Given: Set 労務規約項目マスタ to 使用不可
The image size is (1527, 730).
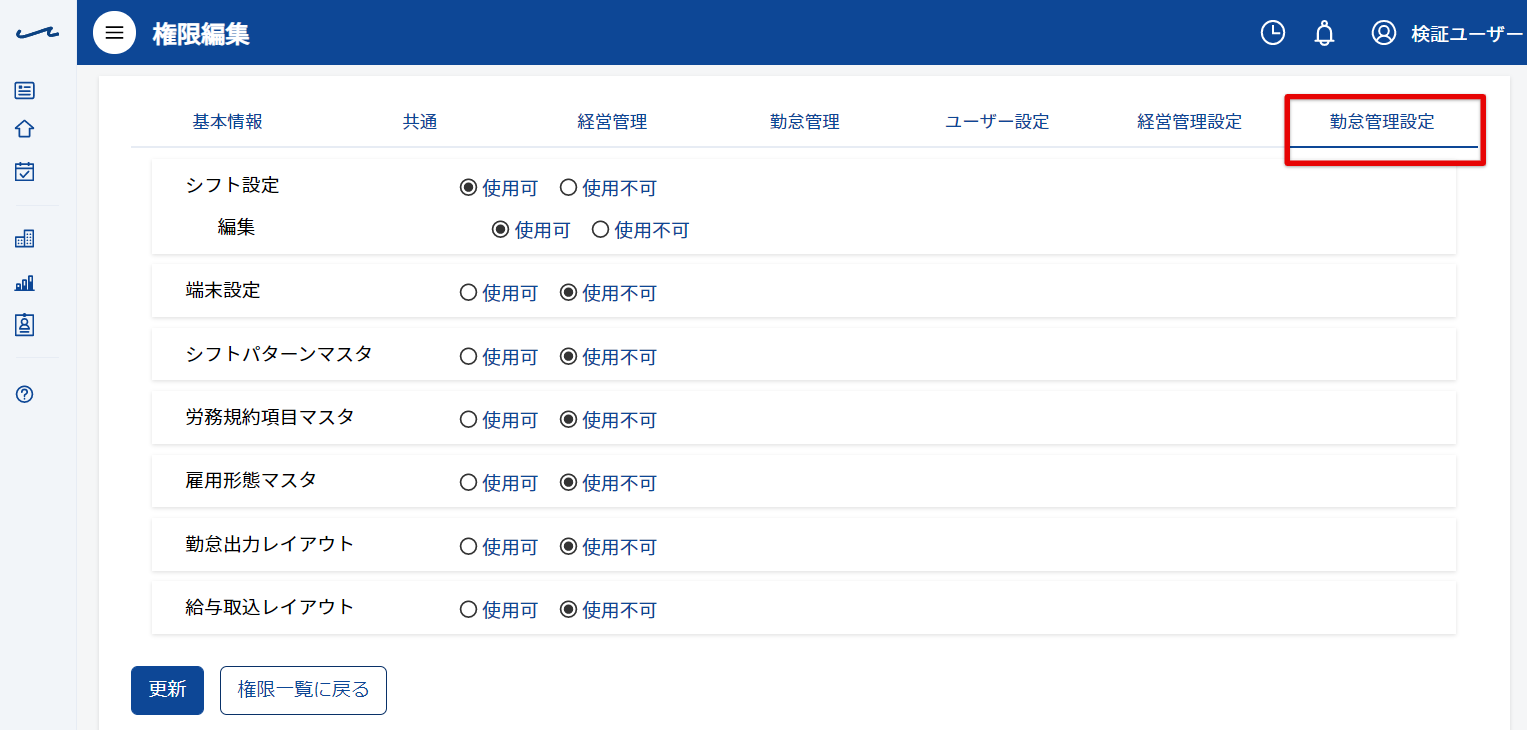Looking at the screenshot, I should [568, 420].
